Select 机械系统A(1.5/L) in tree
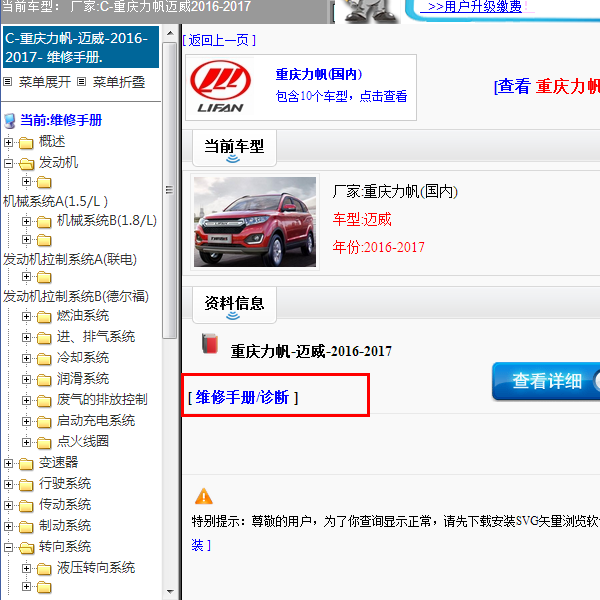Viewport: 600px width, 600px height. 55,201
